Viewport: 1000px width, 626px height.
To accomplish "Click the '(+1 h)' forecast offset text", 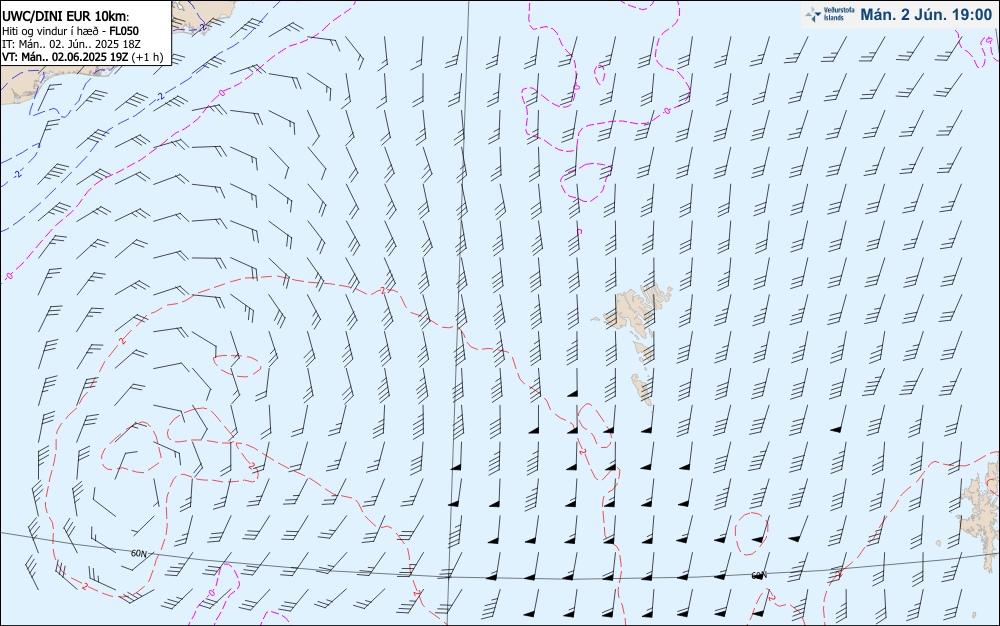I will pos(148,57).
